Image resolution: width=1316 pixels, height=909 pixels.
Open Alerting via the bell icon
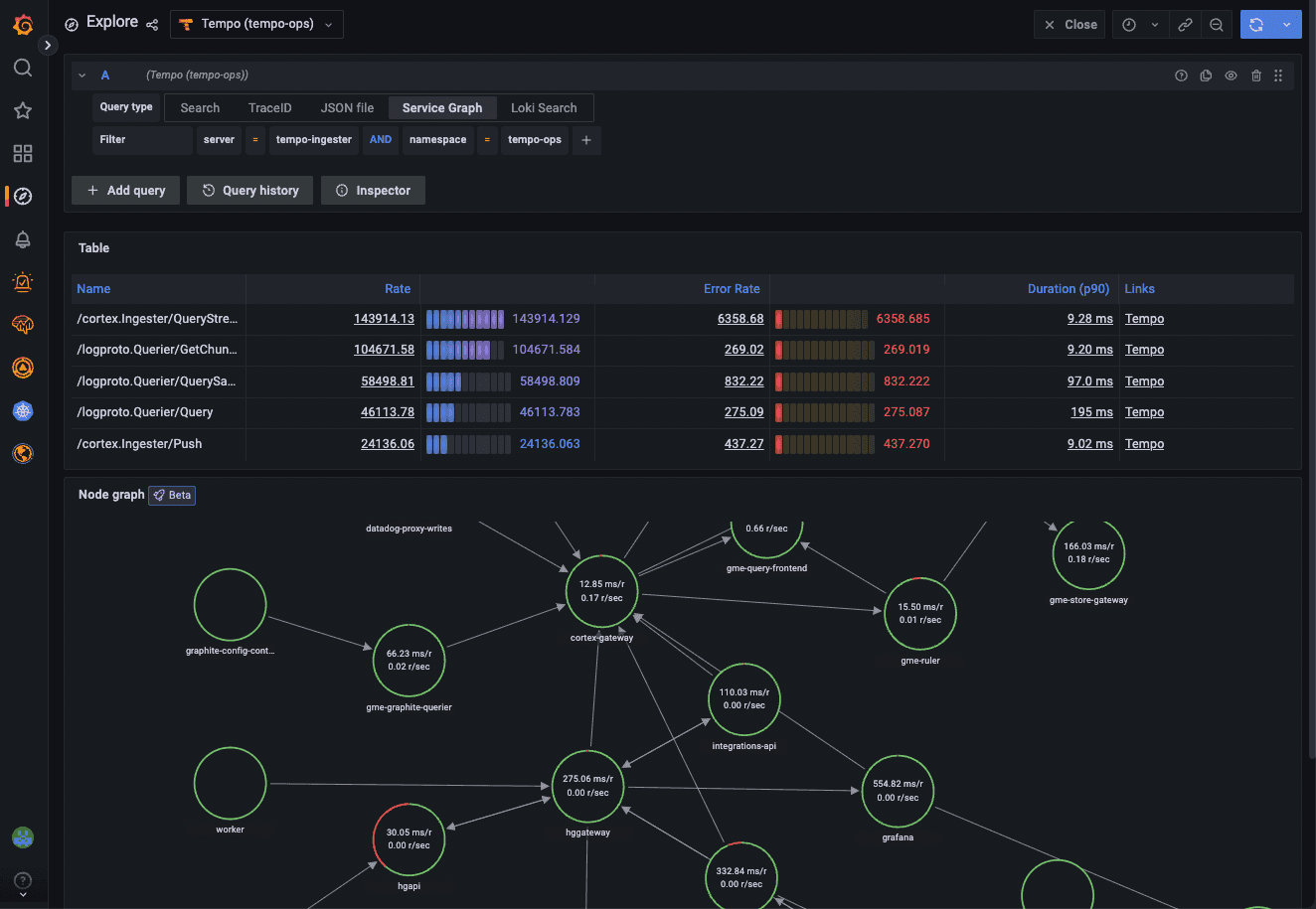[x=23, y=238]
